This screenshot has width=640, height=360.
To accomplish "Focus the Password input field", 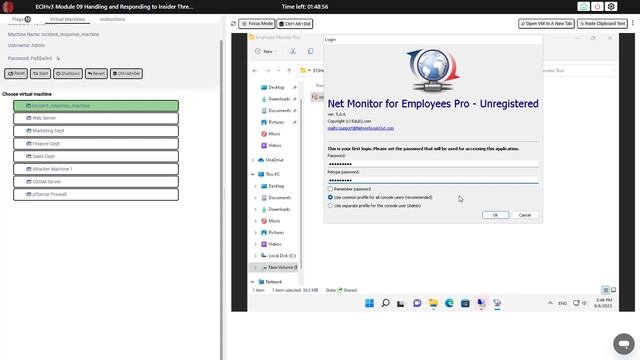I will coord(433,164).
